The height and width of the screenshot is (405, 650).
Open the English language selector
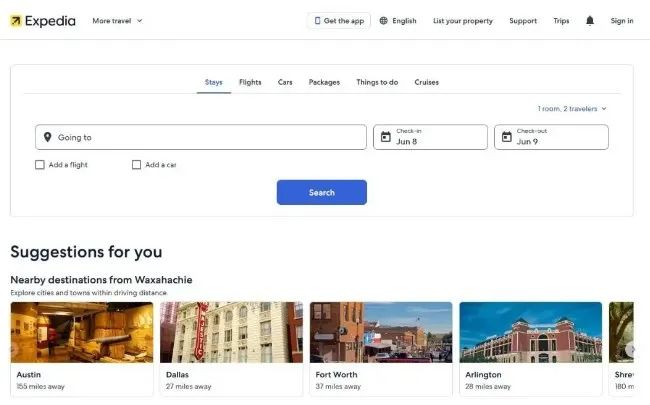(x=398, y=21)
